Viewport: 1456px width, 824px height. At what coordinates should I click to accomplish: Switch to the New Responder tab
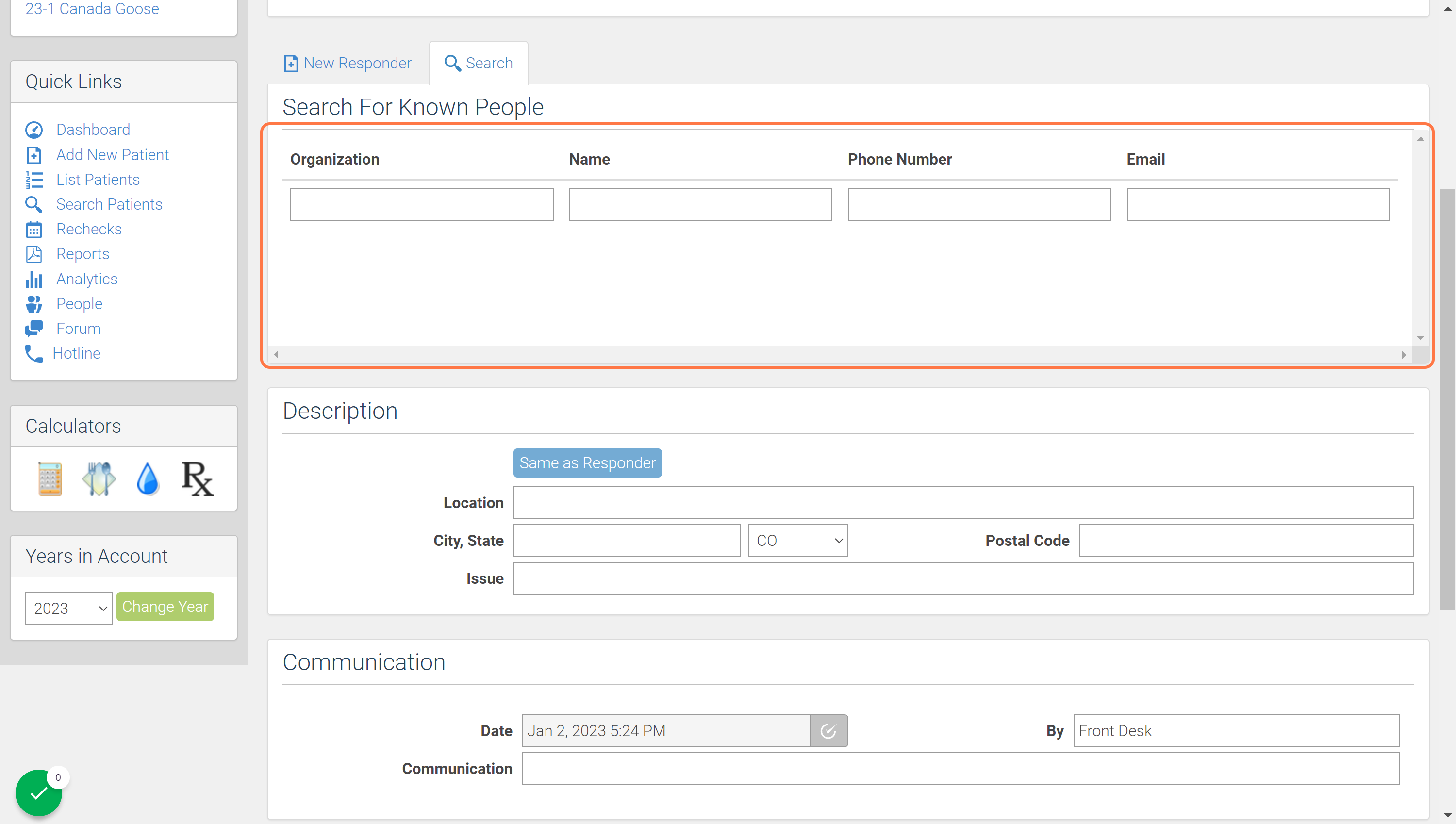pos(347,63)
